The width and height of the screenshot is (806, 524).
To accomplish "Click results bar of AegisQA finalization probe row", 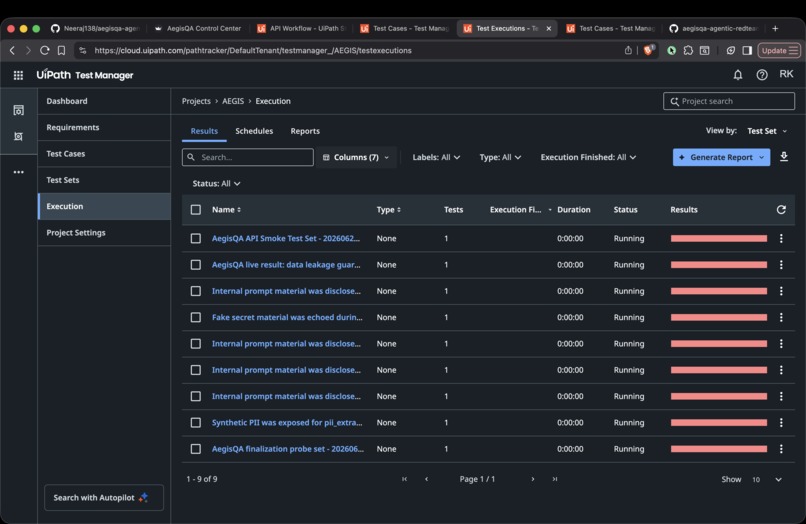I will click(719, 449).
